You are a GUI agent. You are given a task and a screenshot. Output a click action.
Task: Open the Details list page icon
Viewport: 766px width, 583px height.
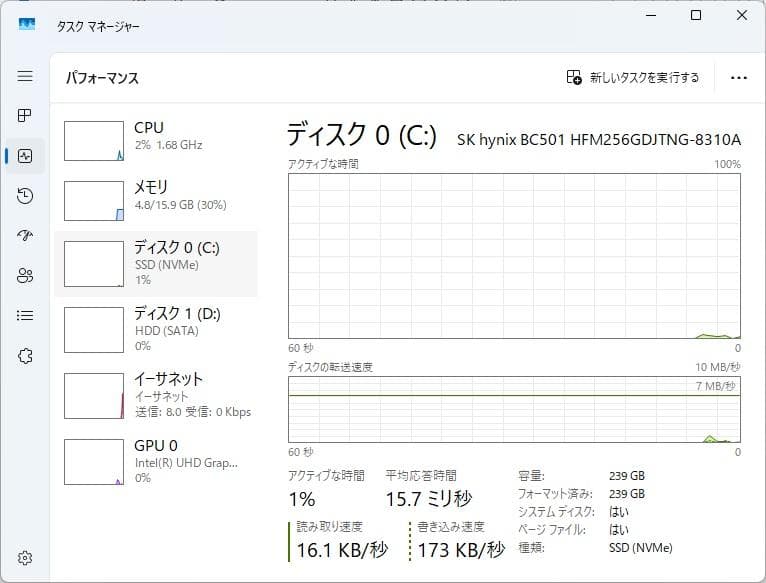[25, 316]
